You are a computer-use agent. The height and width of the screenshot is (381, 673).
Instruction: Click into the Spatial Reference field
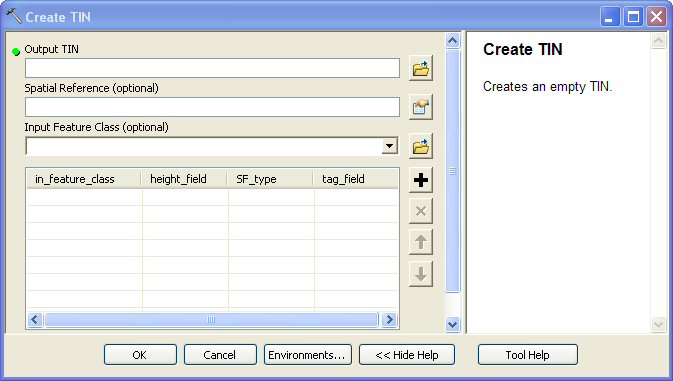point(212,107)
